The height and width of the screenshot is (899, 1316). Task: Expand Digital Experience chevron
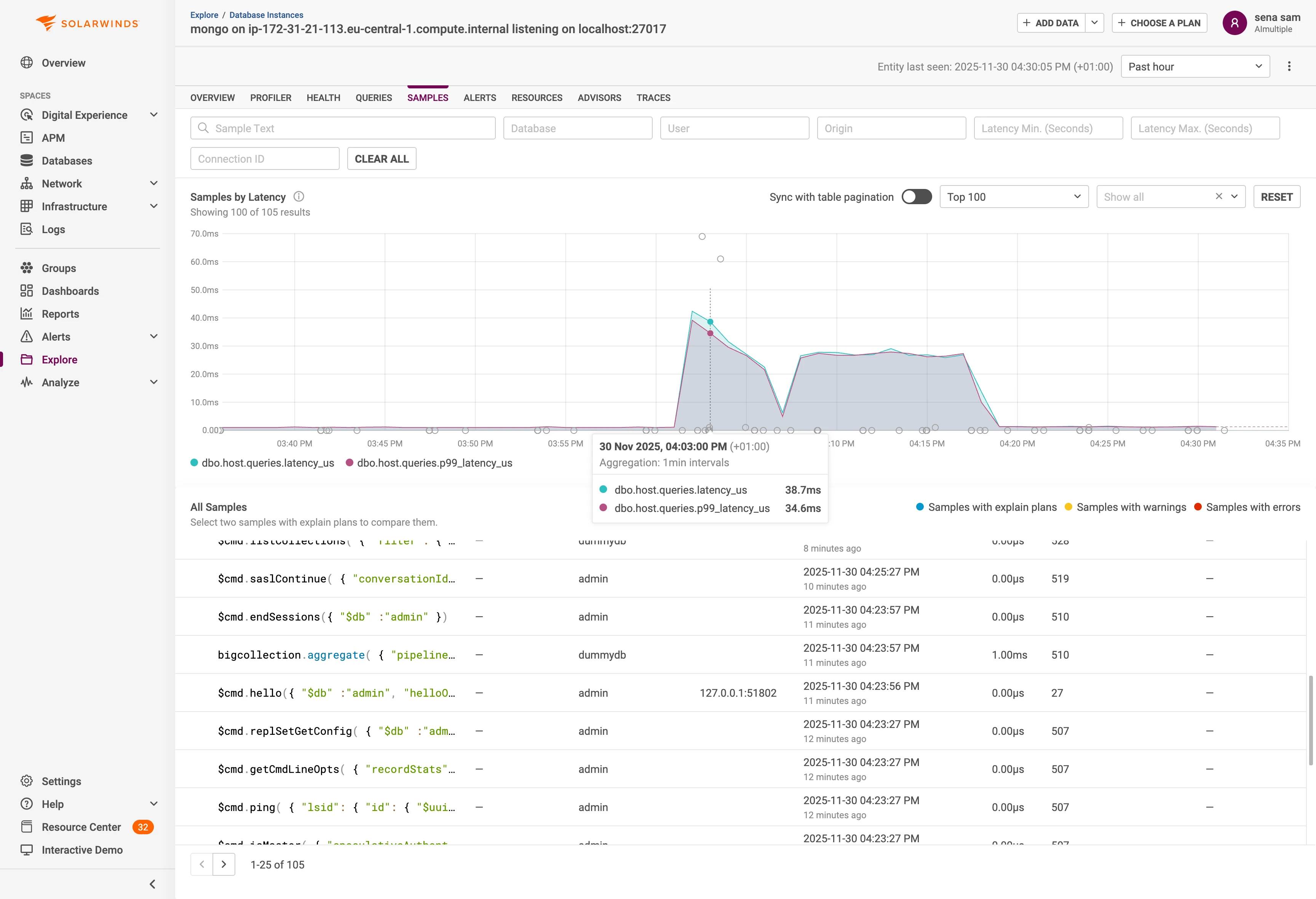point(153,115)
